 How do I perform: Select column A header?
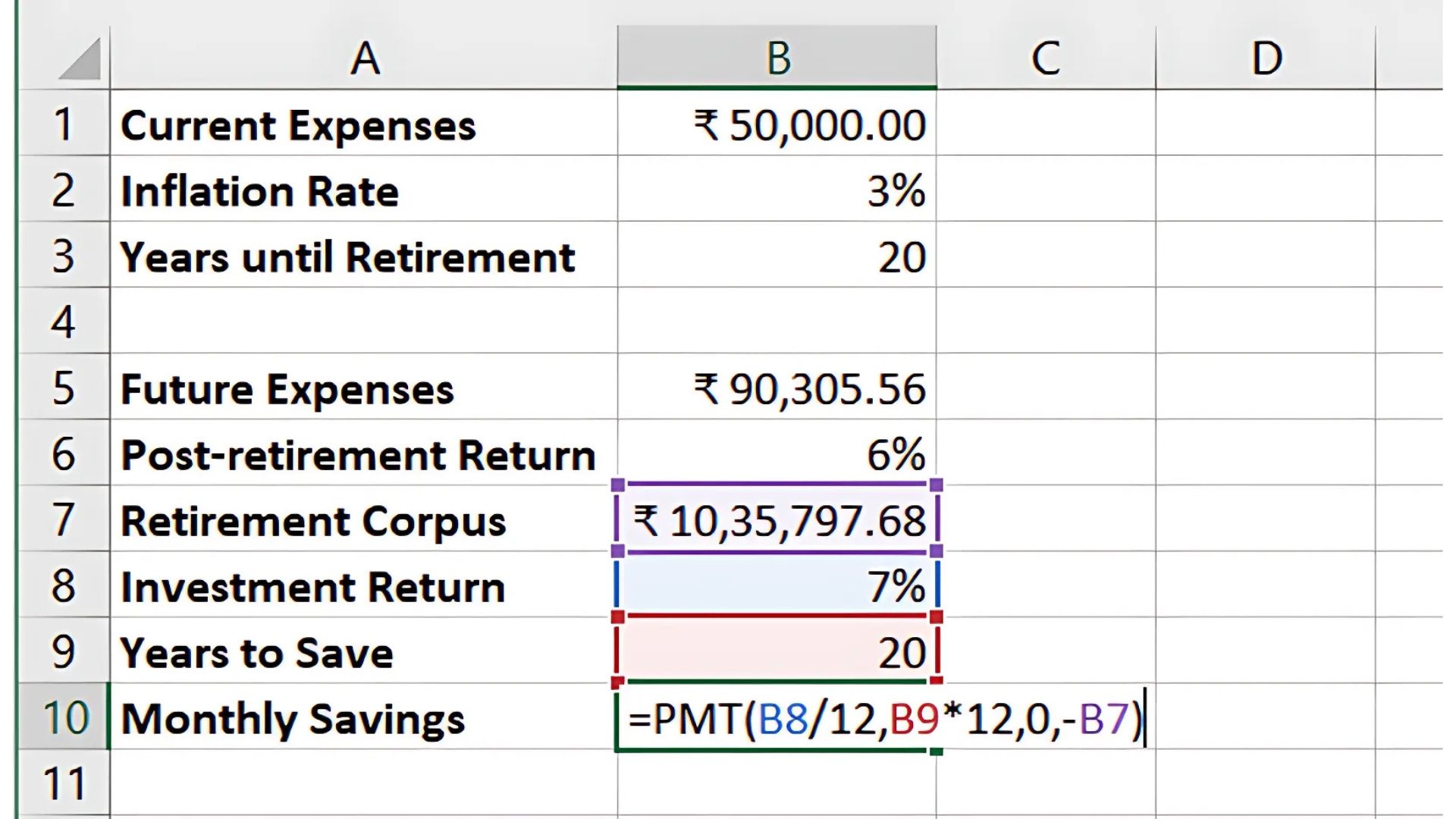click(364, 58)
